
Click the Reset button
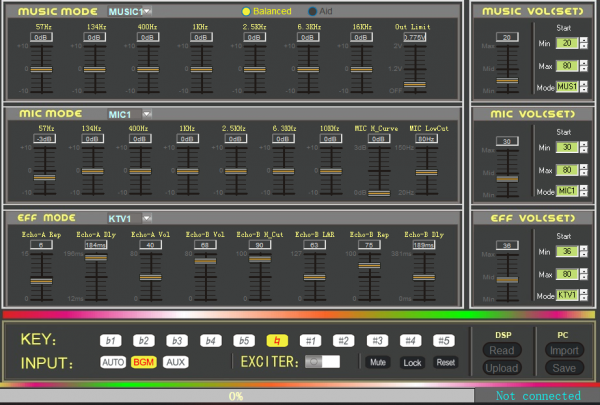[445, 362]
